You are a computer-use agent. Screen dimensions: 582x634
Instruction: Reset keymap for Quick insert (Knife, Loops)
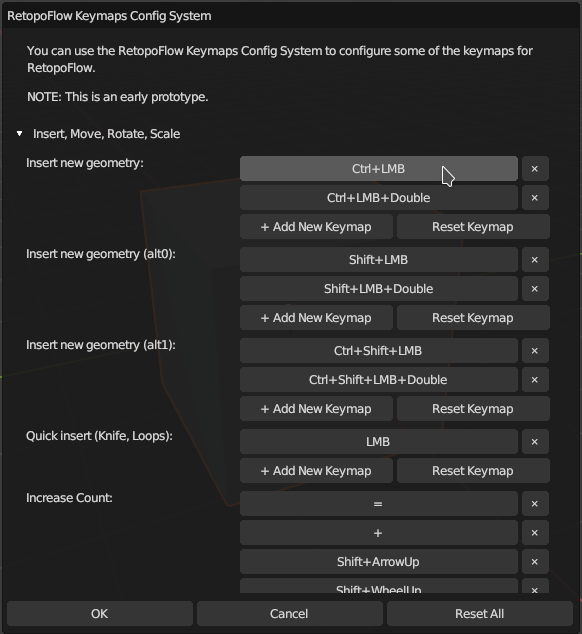[x=473, y=471]
